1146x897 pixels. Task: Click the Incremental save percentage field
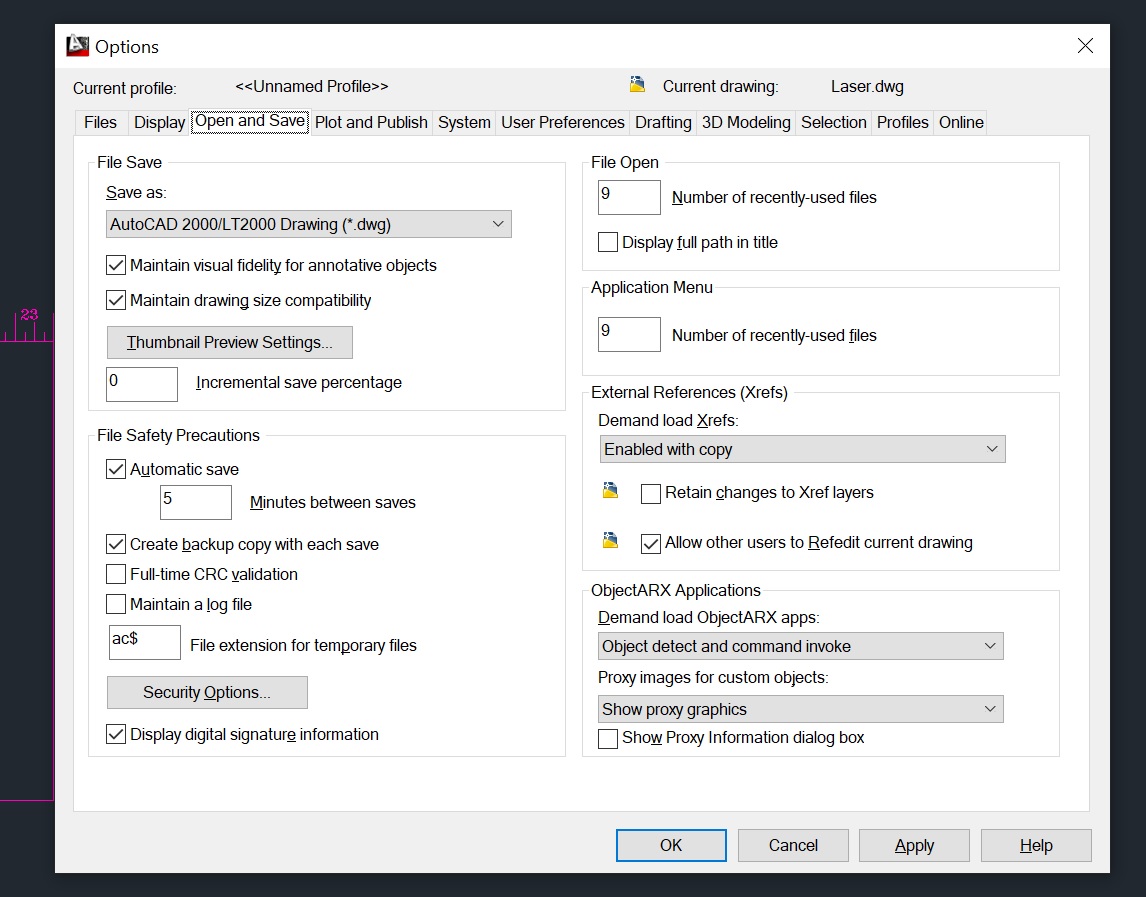(x=141, y=384)
